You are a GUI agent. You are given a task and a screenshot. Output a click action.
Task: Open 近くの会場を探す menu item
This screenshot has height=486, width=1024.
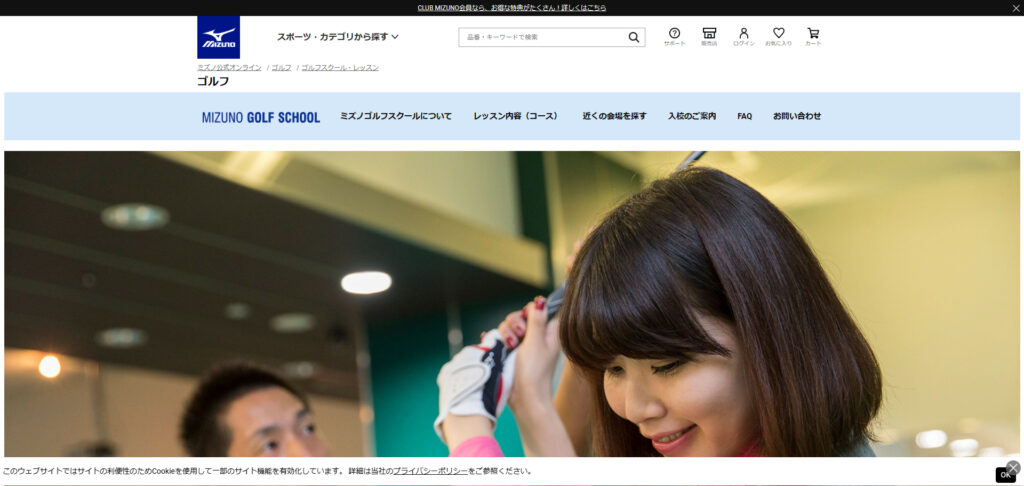tap(614, 116)
